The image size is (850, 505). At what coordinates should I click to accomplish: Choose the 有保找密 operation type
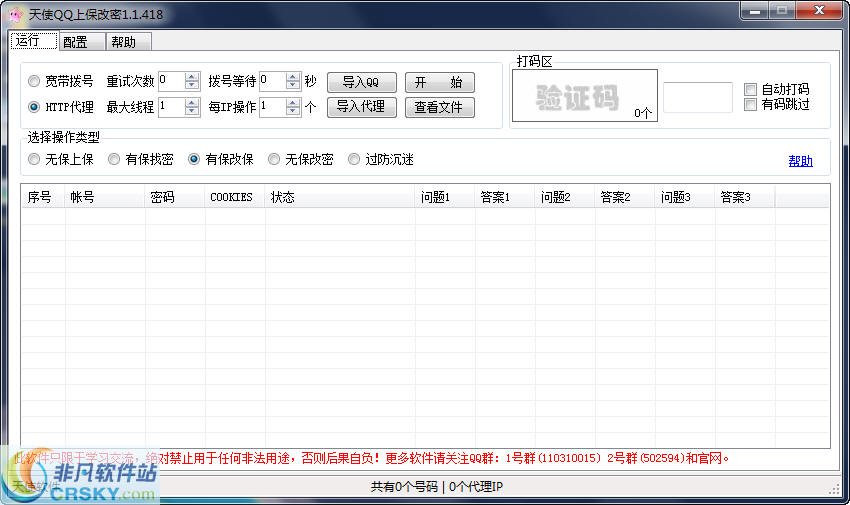coord(141,159)
